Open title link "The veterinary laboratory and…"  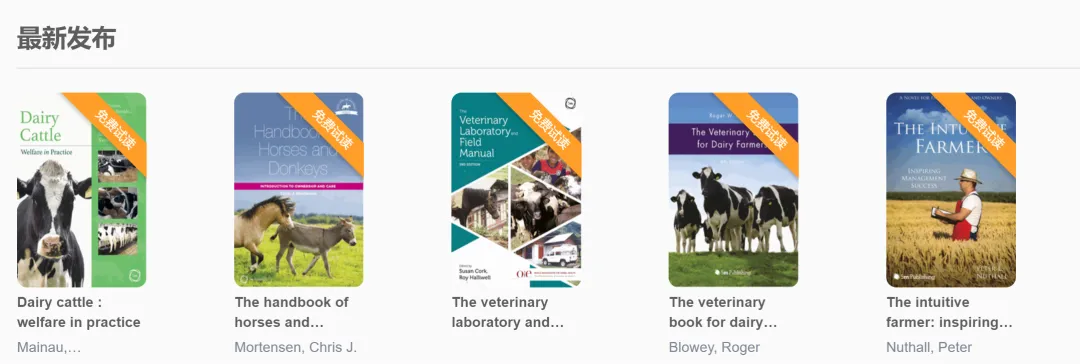click(x=508, y=312)
